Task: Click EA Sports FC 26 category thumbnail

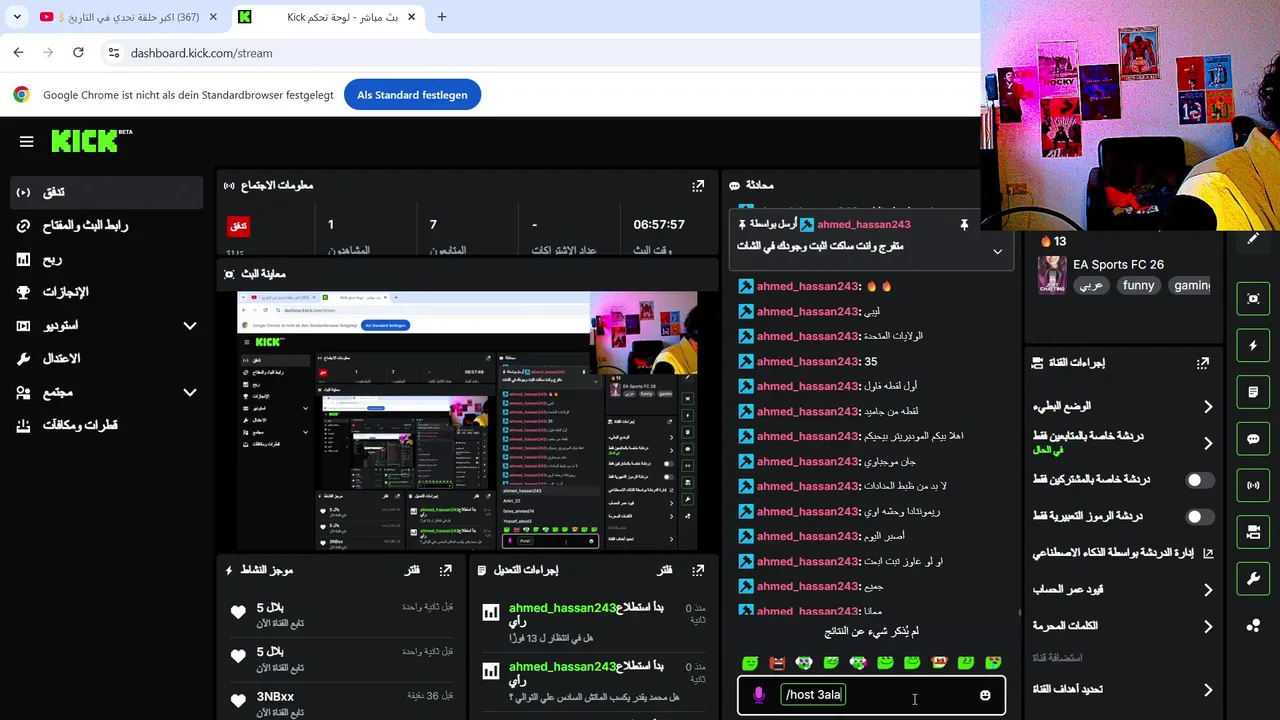Action: [x=1052, y=274]
